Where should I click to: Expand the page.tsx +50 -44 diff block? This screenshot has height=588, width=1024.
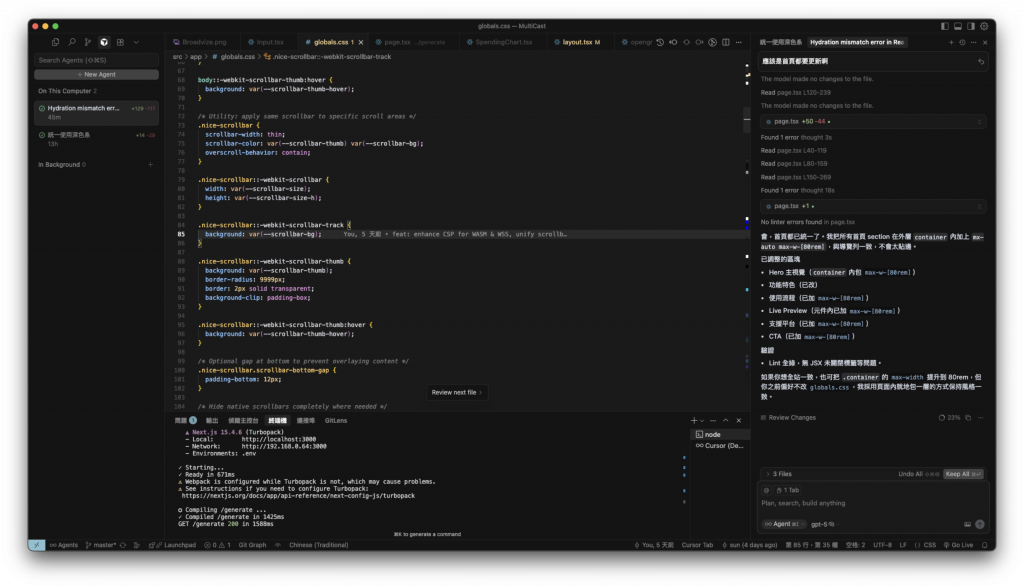tap(873, 122)
